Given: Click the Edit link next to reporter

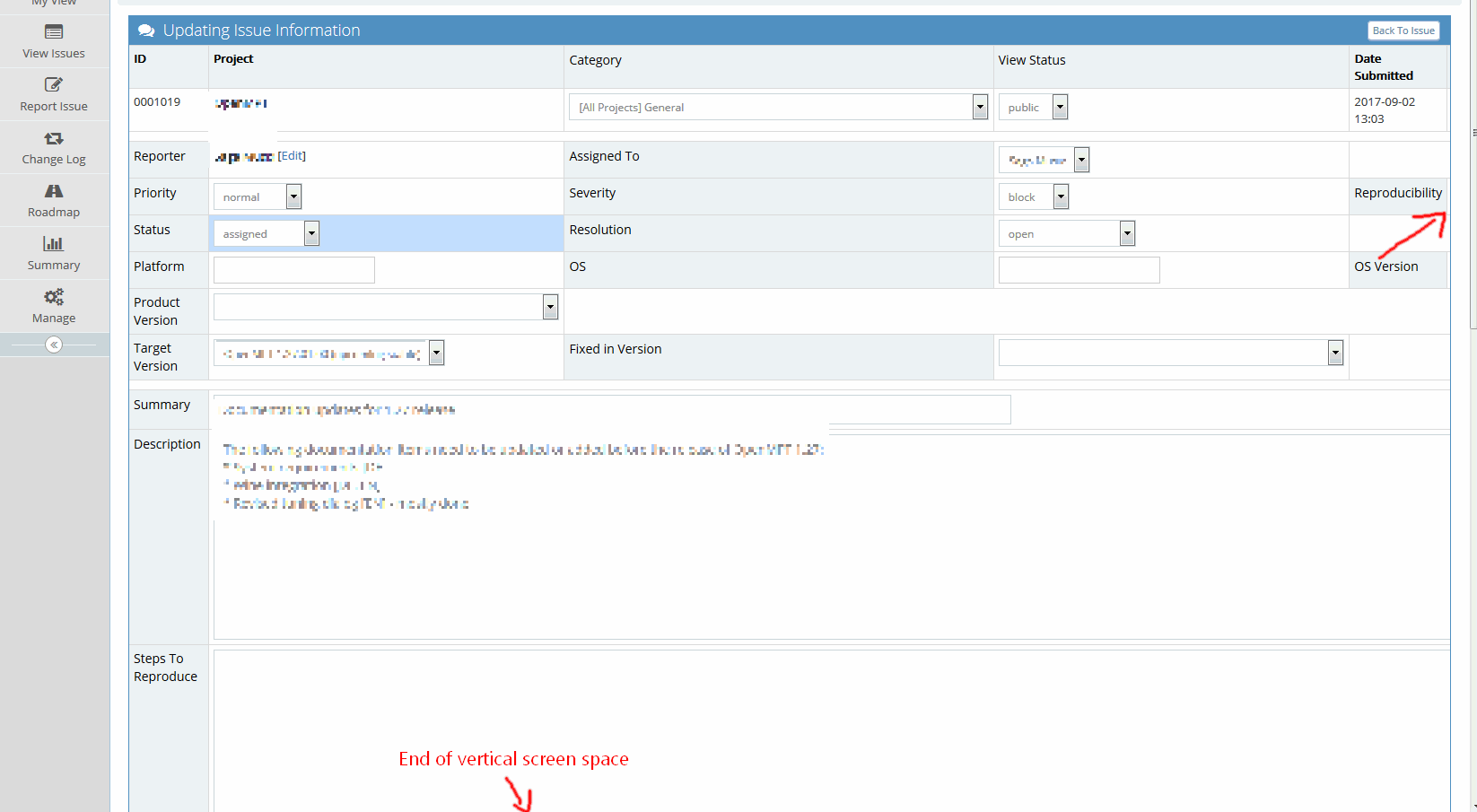Looking at the screenshot, I should (x=292, y=156).
